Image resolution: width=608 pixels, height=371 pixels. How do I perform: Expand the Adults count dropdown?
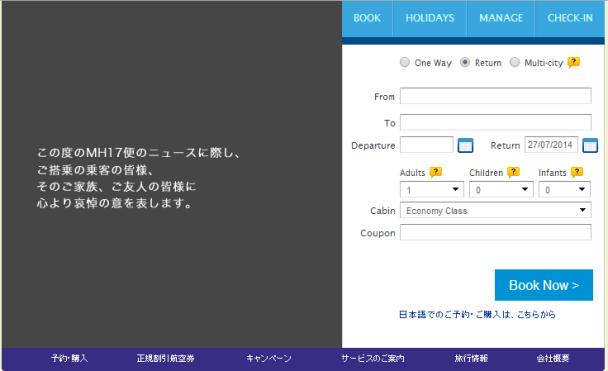point(432,190)
